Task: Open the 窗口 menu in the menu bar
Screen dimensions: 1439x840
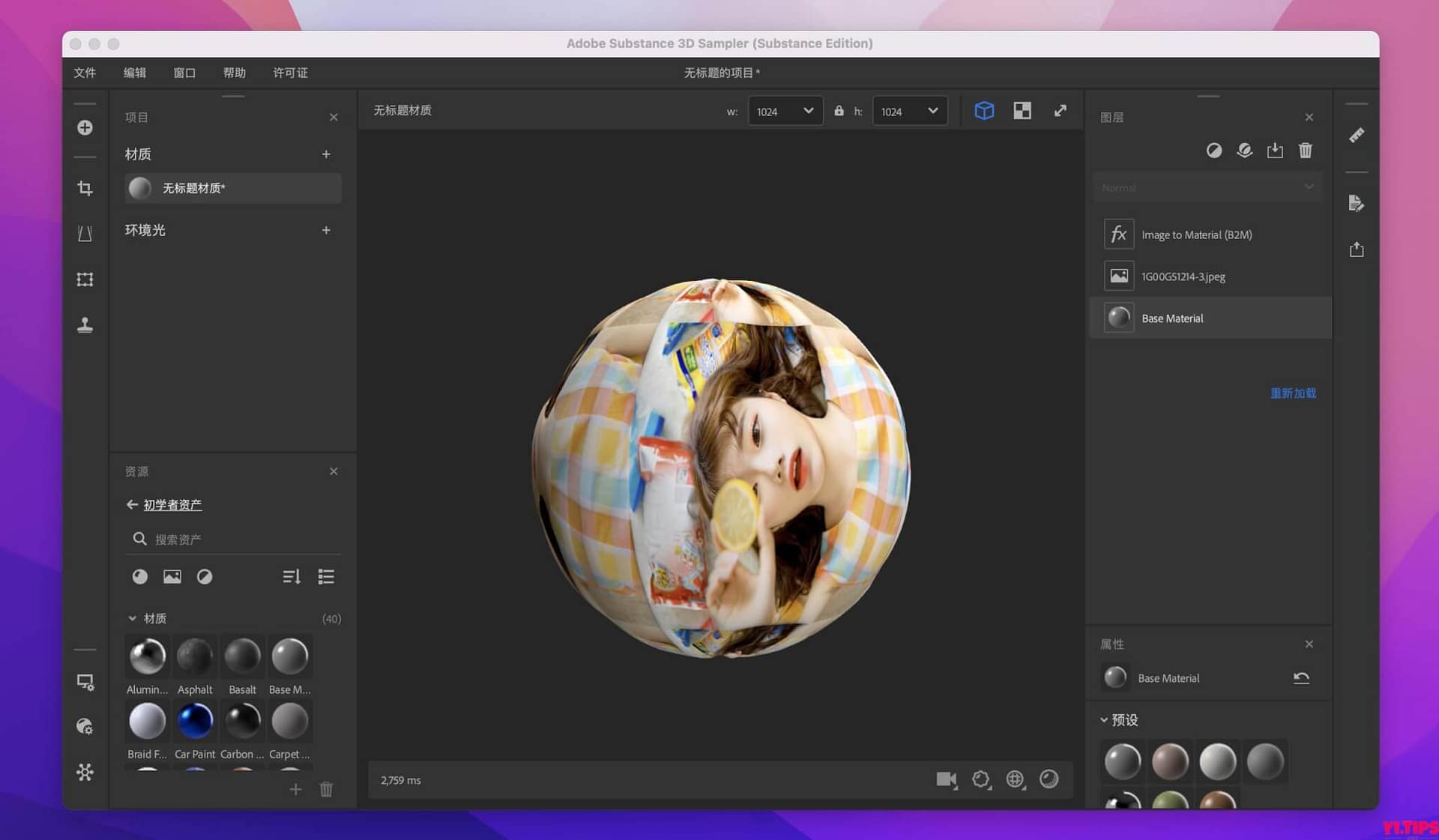Action: [x=184, y=72]
